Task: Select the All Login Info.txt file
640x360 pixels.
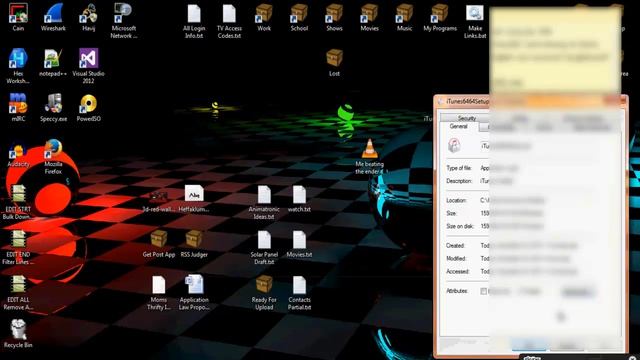Action: pyautogui.click(x=194, y=20)
